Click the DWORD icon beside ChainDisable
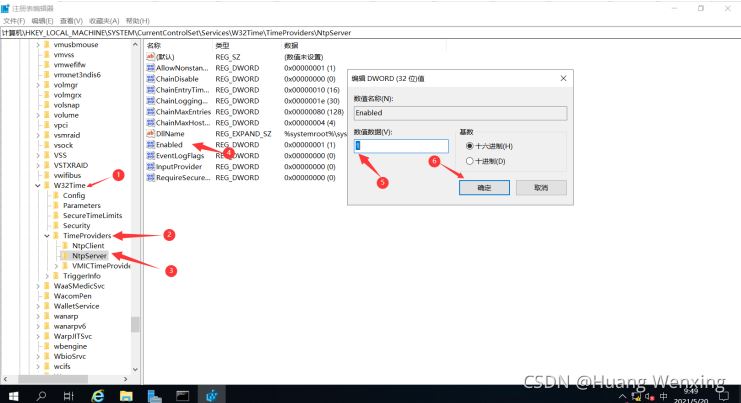Viewport: 741px width, 403px height. (x=150, y=79)
